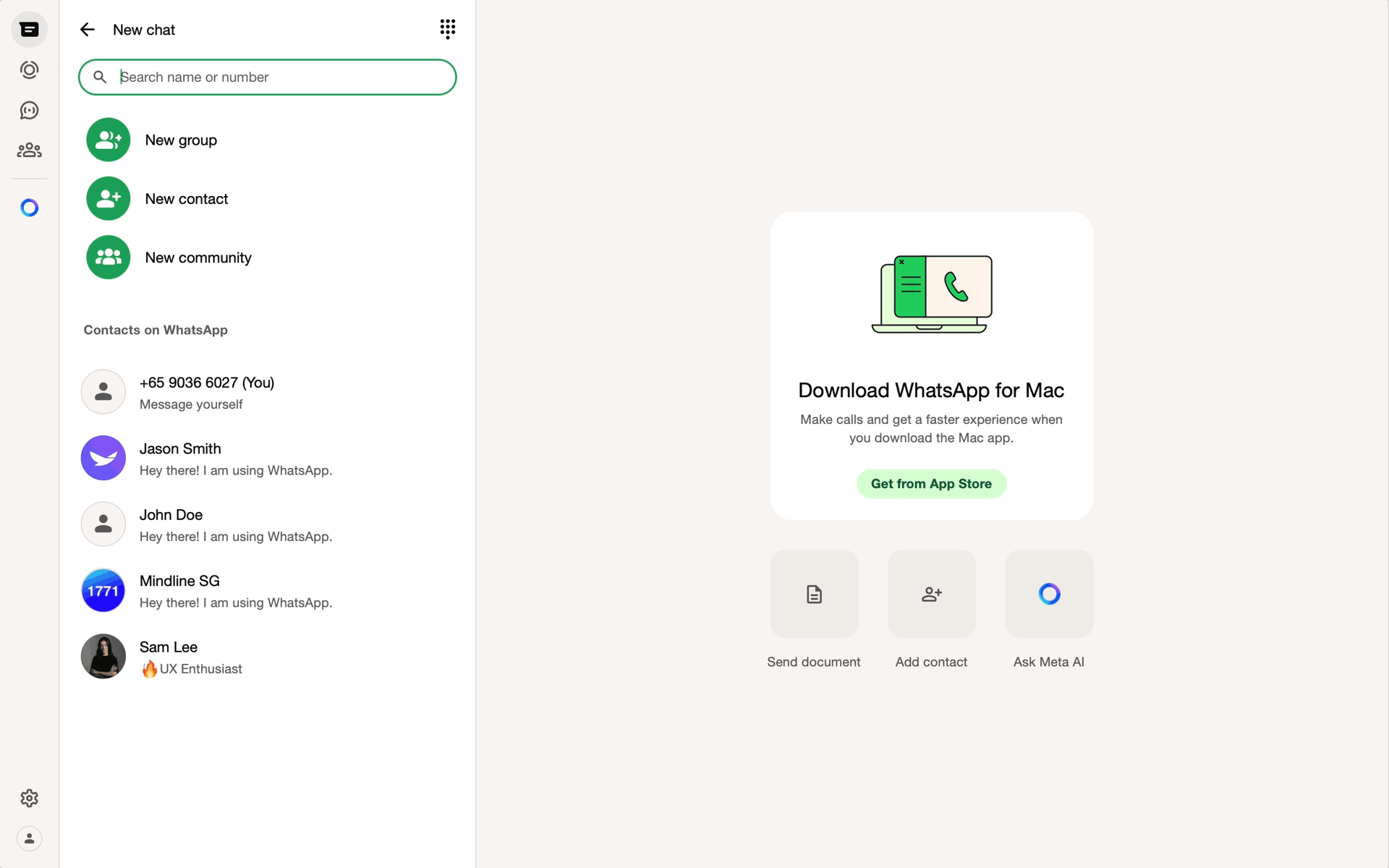Screen dimensions: 1389x868
Task: Open Meta AI from the sidebar
Action: click(29, 208)
